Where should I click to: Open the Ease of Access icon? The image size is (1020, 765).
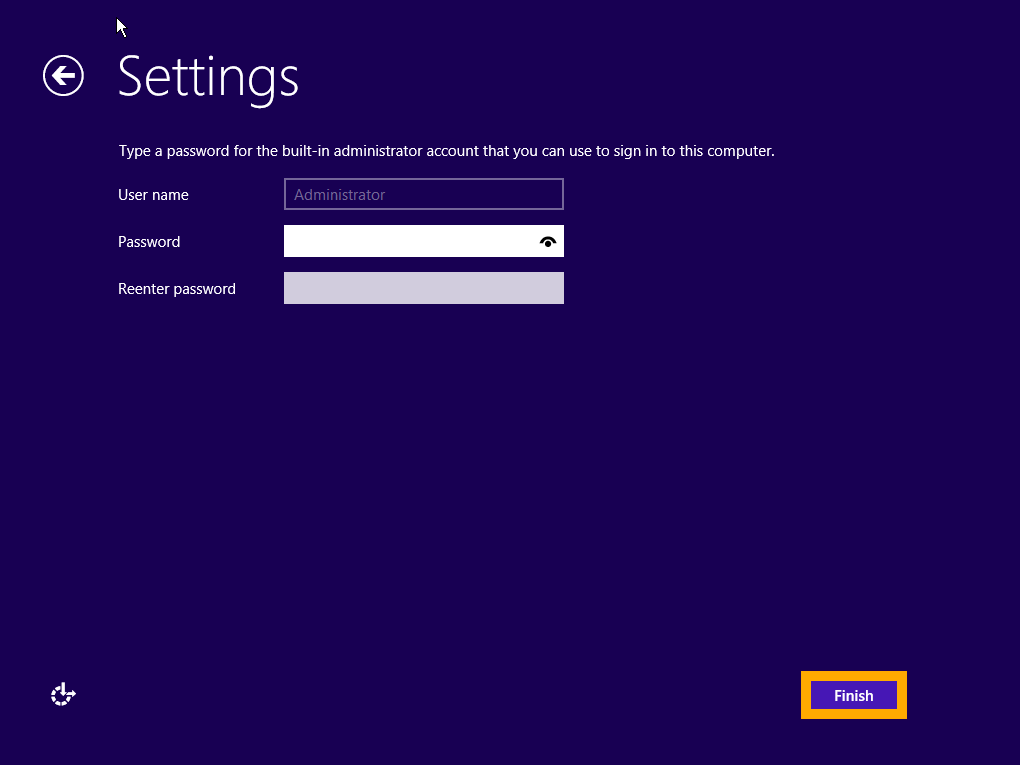(63, 695)
